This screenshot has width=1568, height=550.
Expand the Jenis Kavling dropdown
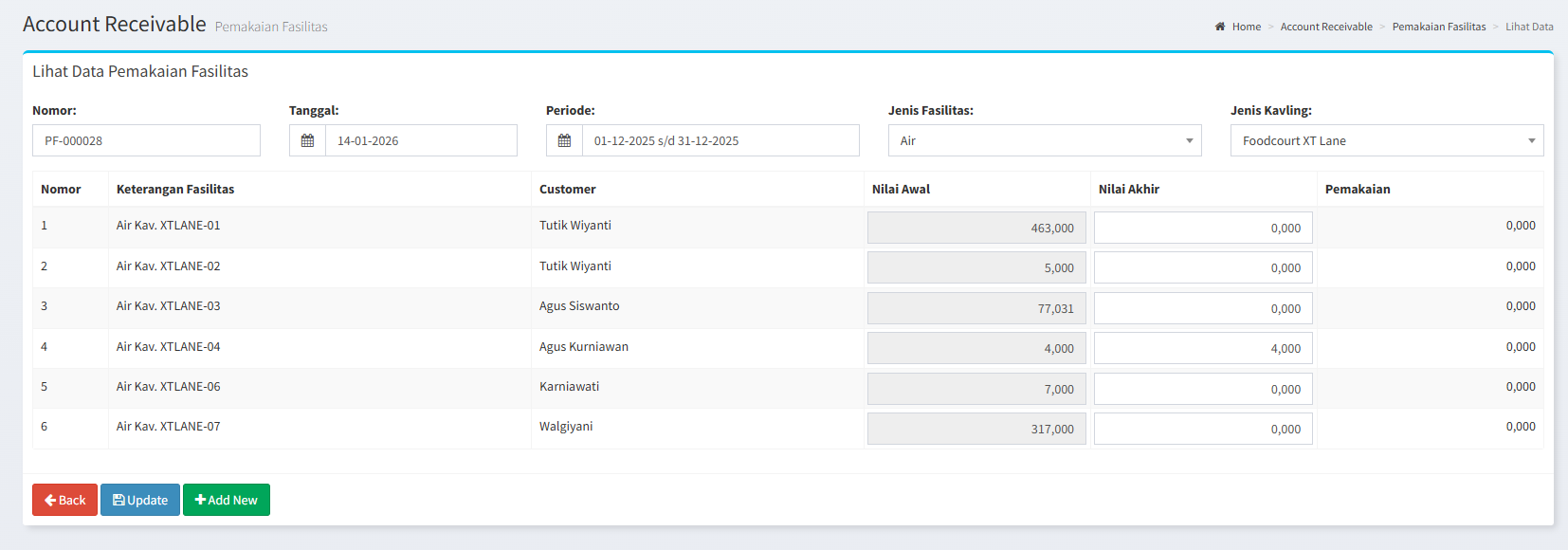tap(1386, 140)
